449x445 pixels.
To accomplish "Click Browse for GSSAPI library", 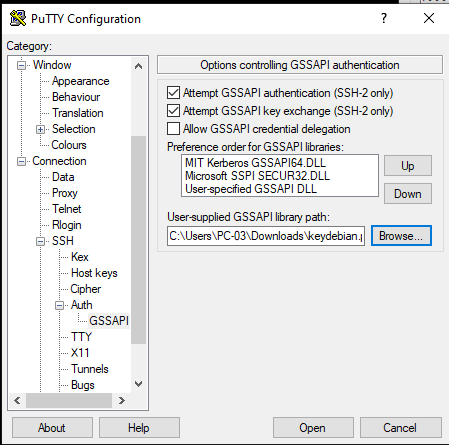I will click(x=401, y=236).
